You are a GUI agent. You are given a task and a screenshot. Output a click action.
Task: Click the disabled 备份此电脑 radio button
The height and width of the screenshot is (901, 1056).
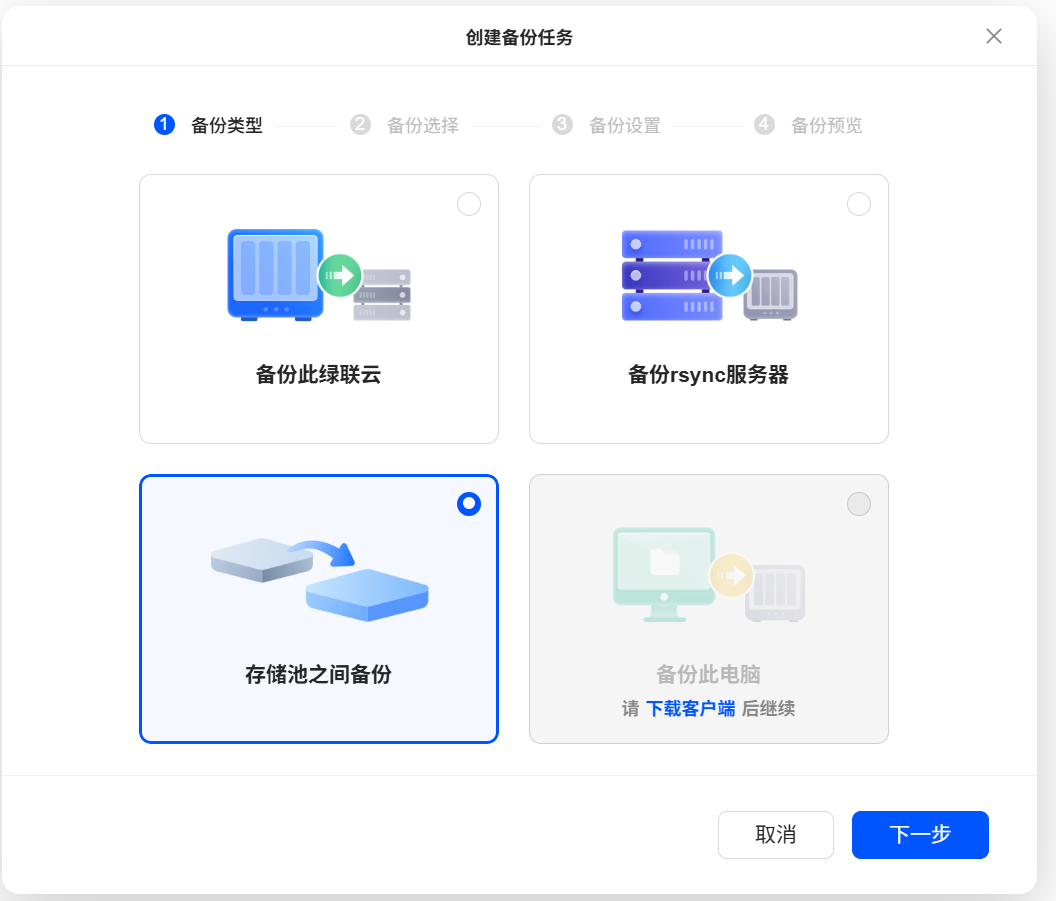[859, 504]
